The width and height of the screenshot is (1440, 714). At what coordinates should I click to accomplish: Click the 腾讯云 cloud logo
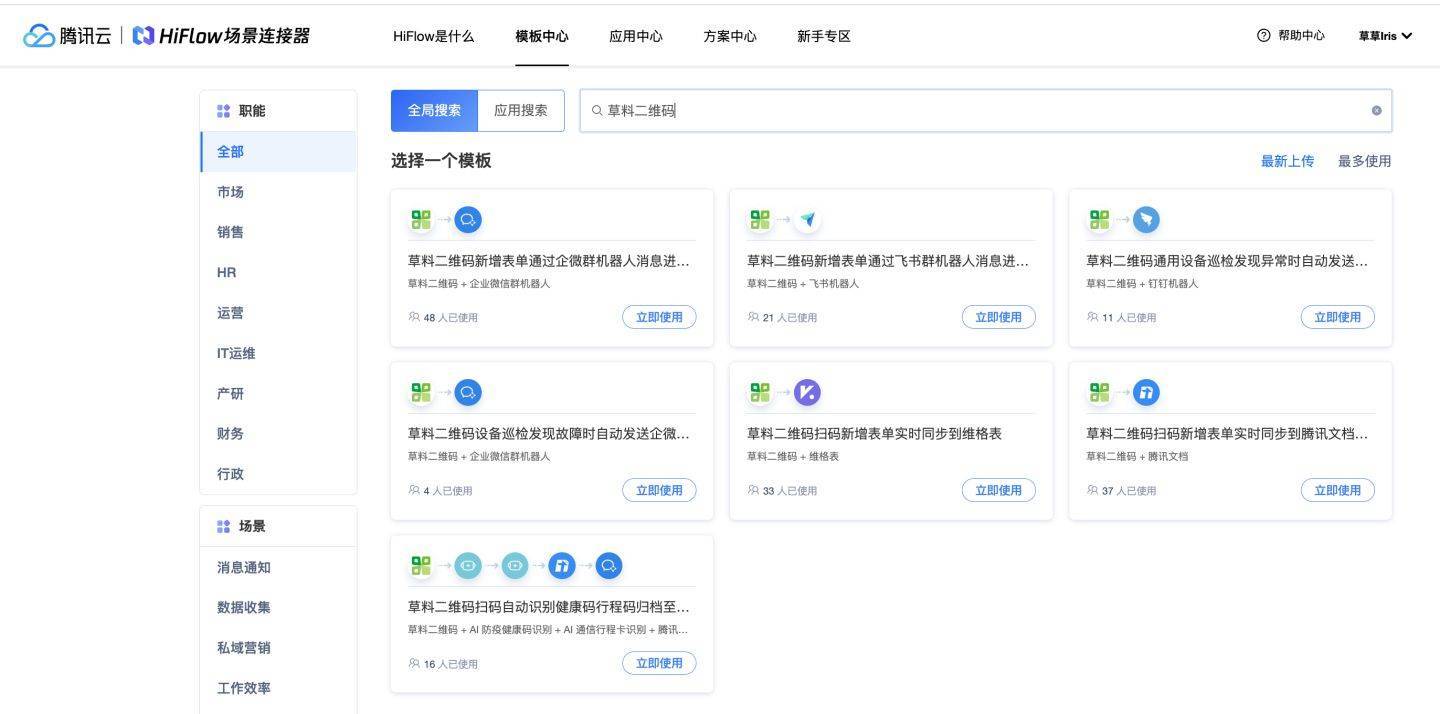click(x=36, y=35)
